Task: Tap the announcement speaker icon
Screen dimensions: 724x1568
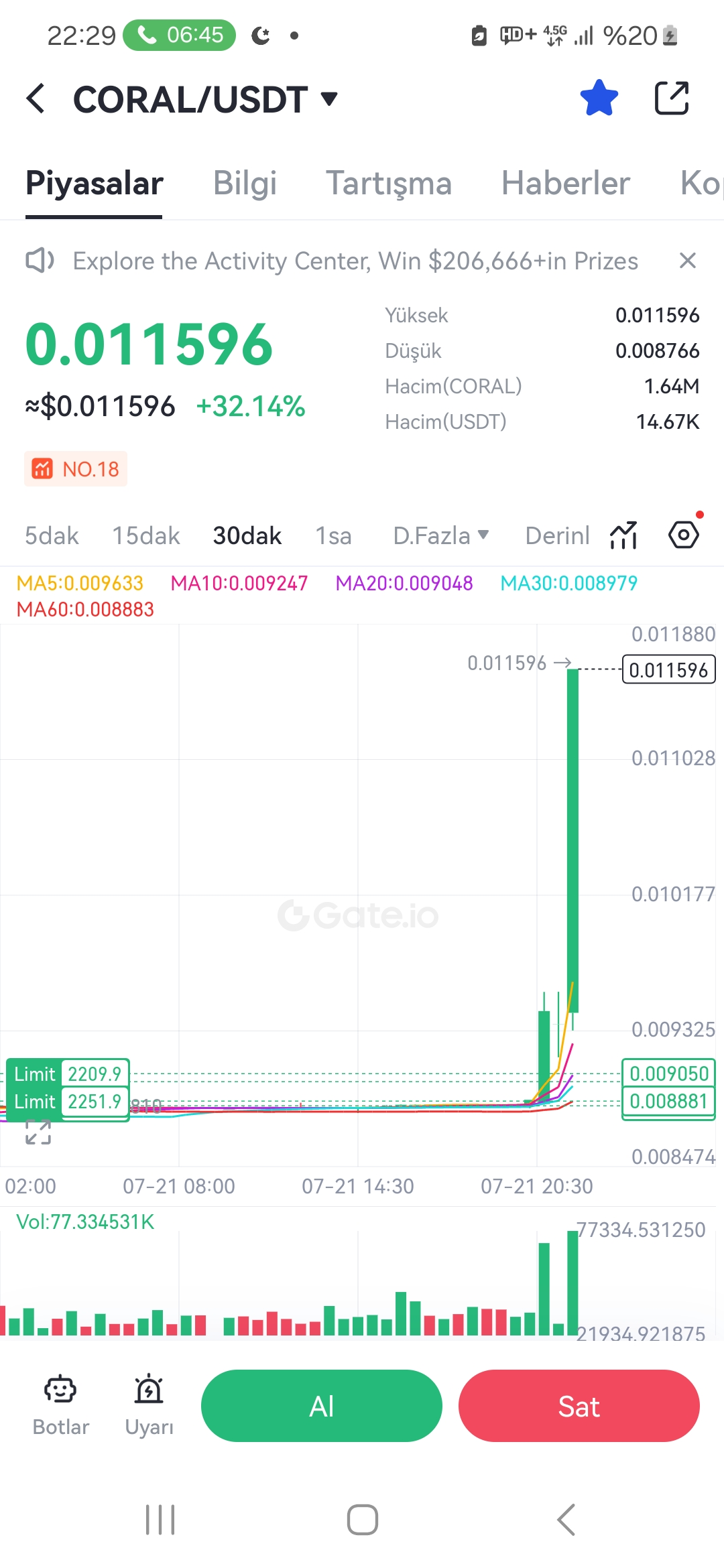Action: pyautogui.click(x=40, y=261)
